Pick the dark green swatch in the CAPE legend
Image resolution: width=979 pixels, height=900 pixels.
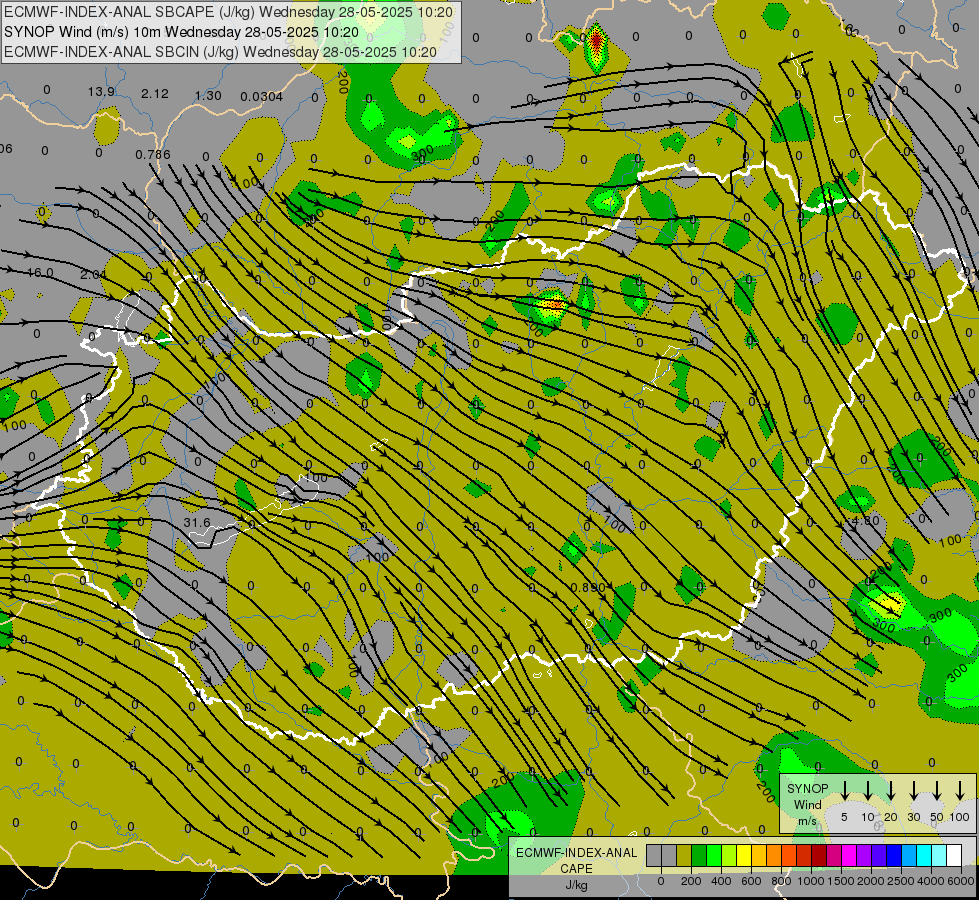pos(699,855)
